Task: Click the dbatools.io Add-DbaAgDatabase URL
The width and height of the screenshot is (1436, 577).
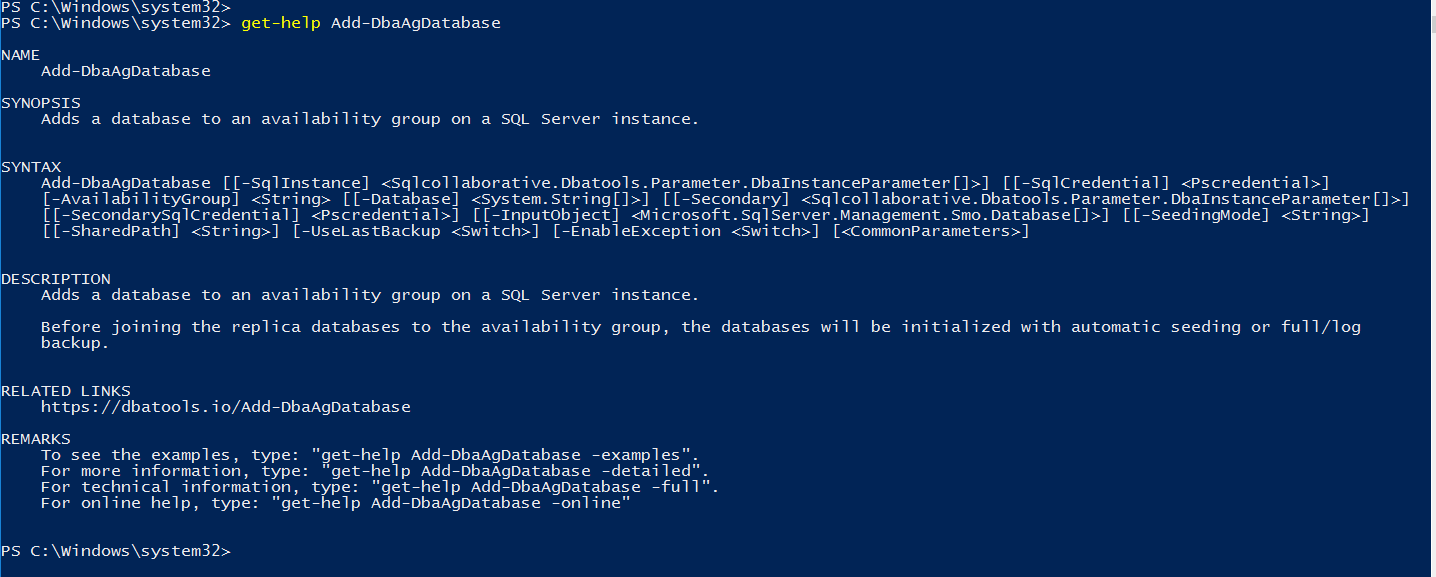Action: 225,407
